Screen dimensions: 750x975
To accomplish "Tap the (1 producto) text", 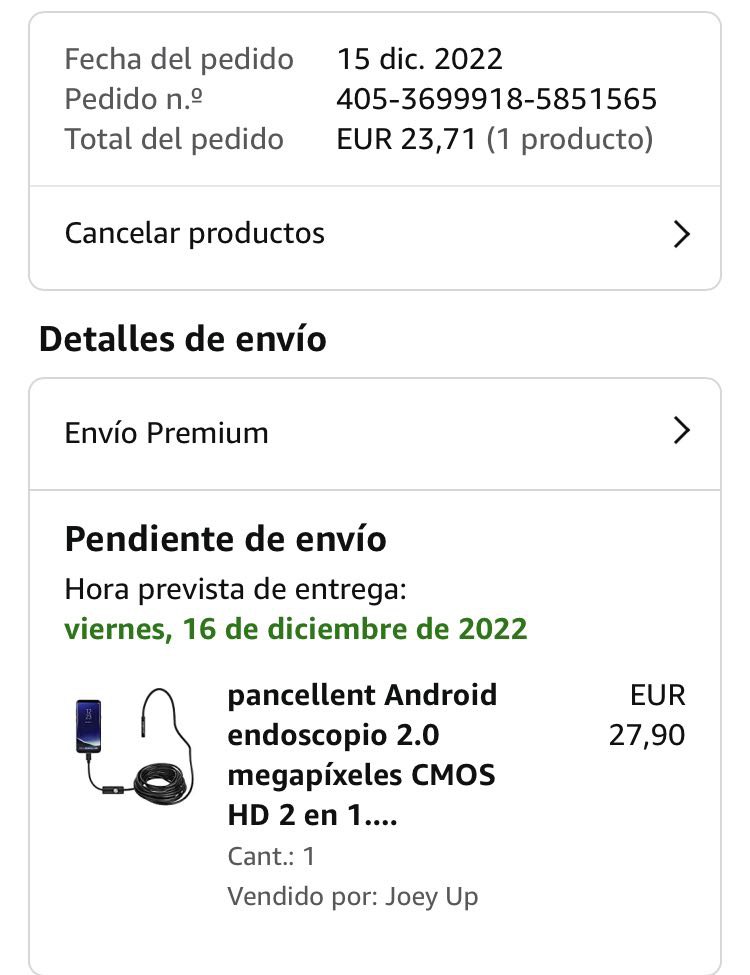I will click(x=570, y=139).
